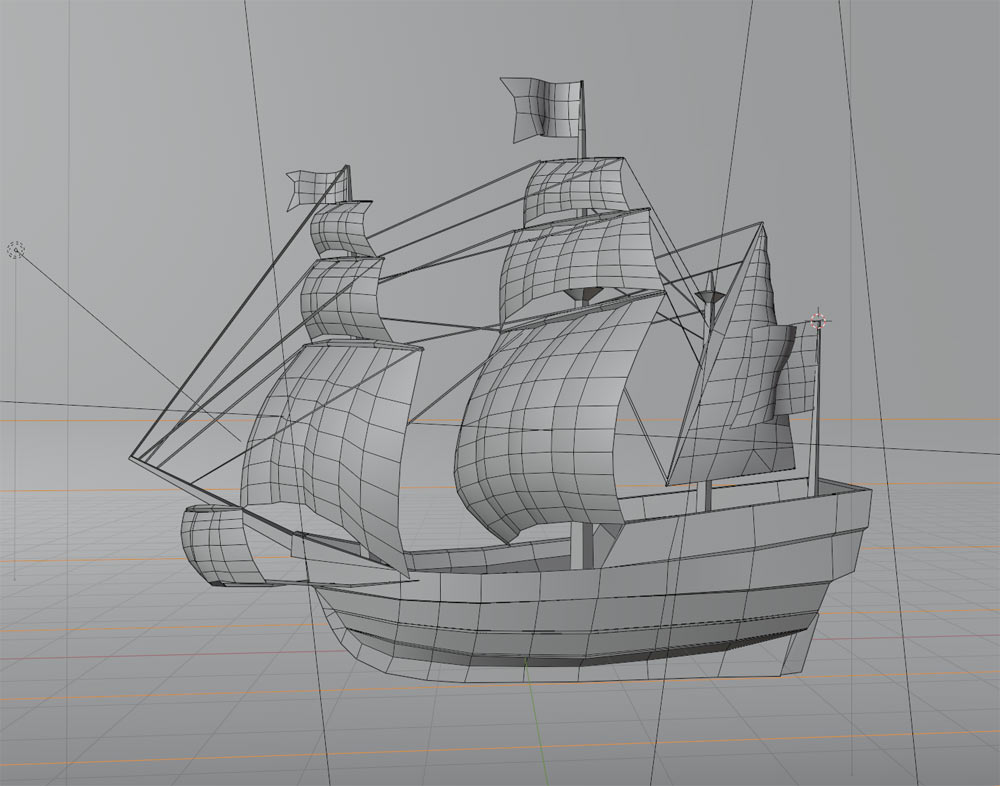Click the ship's hull side planking
The image size is (1000, 786).
[600, 610]
